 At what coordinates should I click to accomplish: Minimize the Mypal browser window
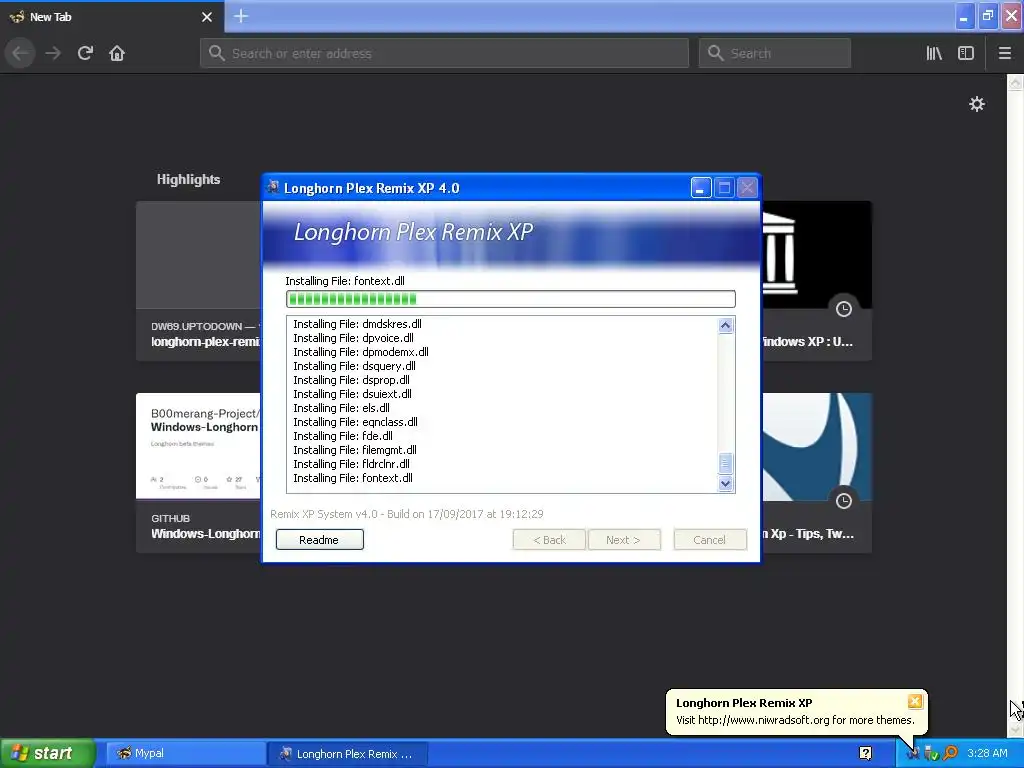click(964, 16)
